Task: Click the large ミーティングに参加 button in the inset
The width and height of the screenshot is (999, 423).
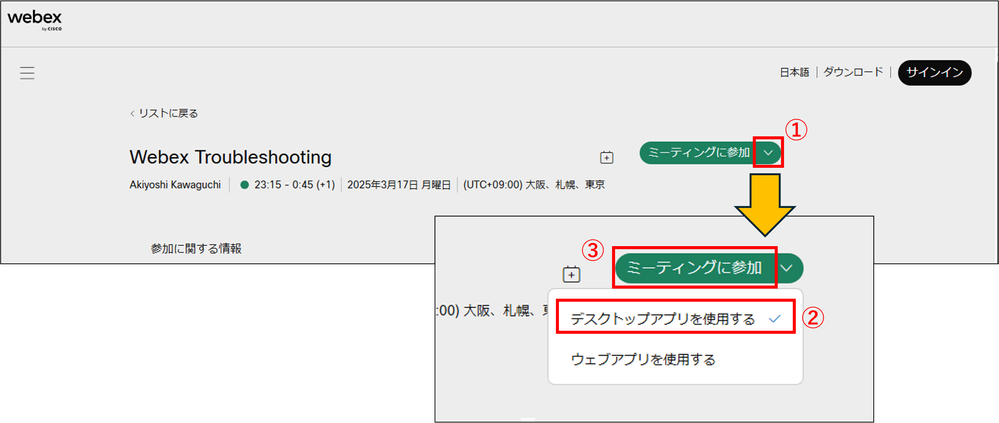Action: (694, 268)
